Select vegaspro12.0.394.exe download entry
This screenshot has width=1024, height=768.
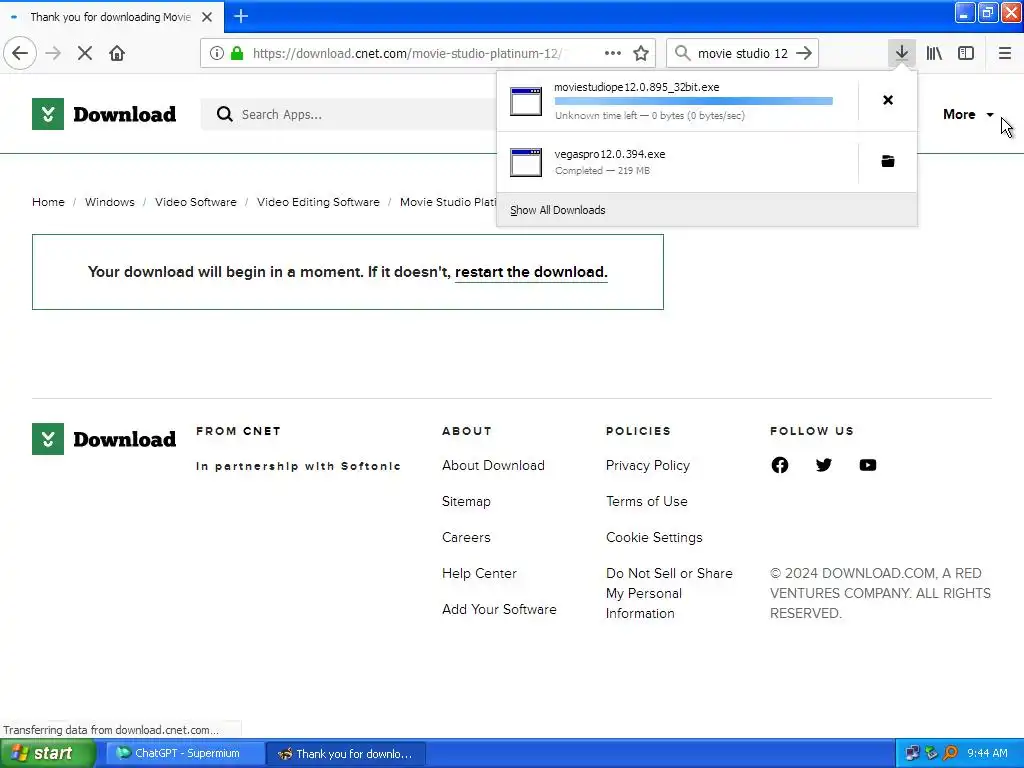click(x=678, y=162)
